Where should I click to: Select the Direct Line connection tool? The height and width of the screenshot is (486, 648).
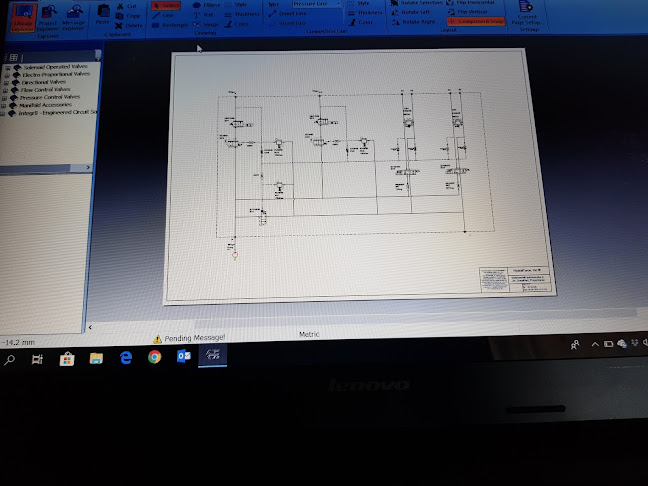288,13
